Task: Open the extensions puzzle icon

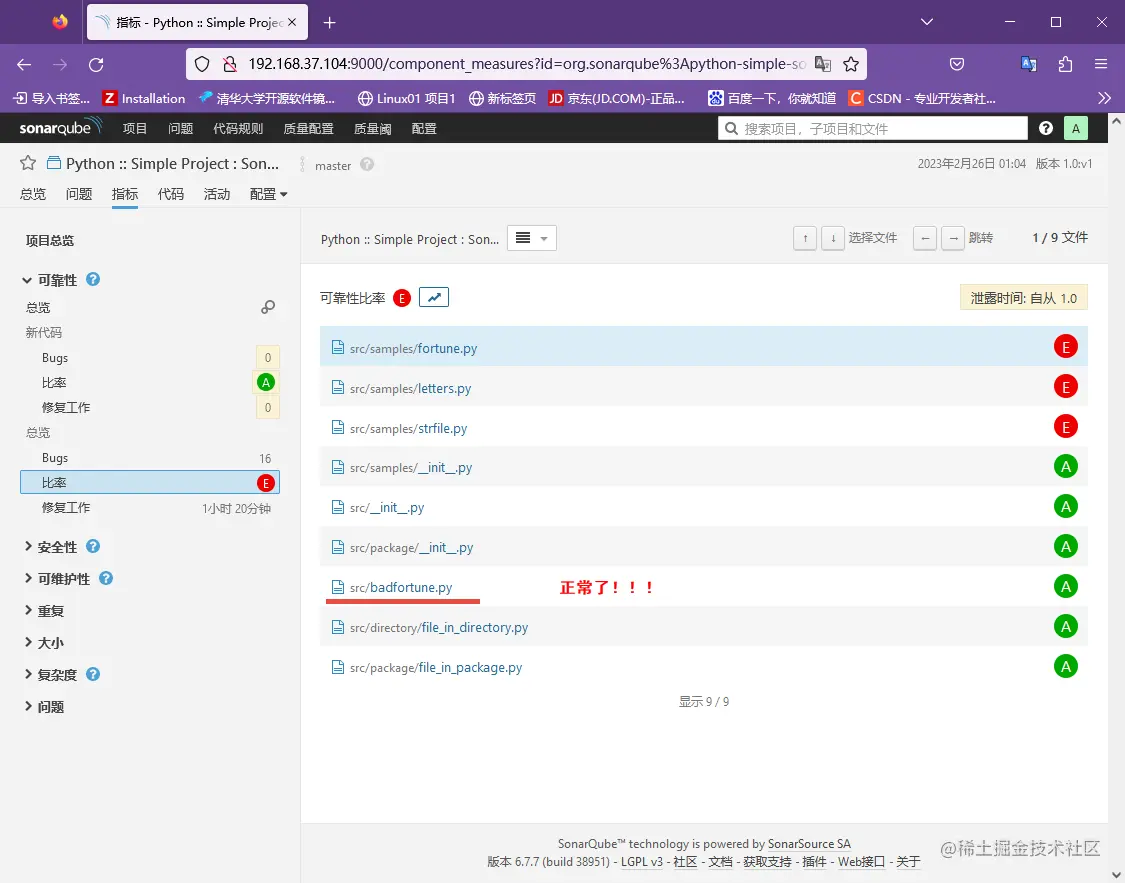Action: (x=1065, y=65)
